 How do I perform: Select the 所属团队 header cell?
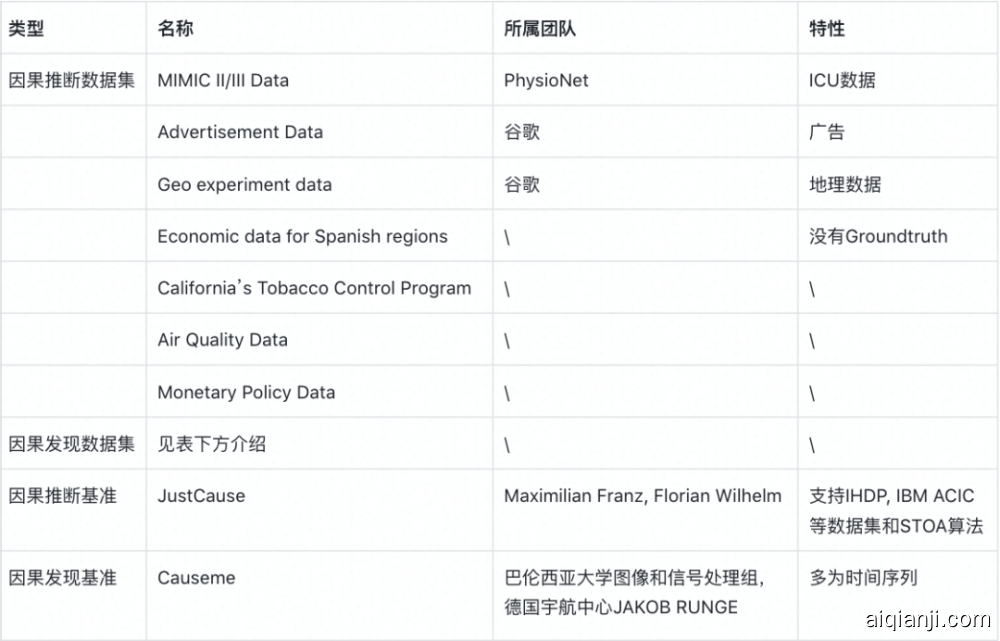tap(539, 29)
